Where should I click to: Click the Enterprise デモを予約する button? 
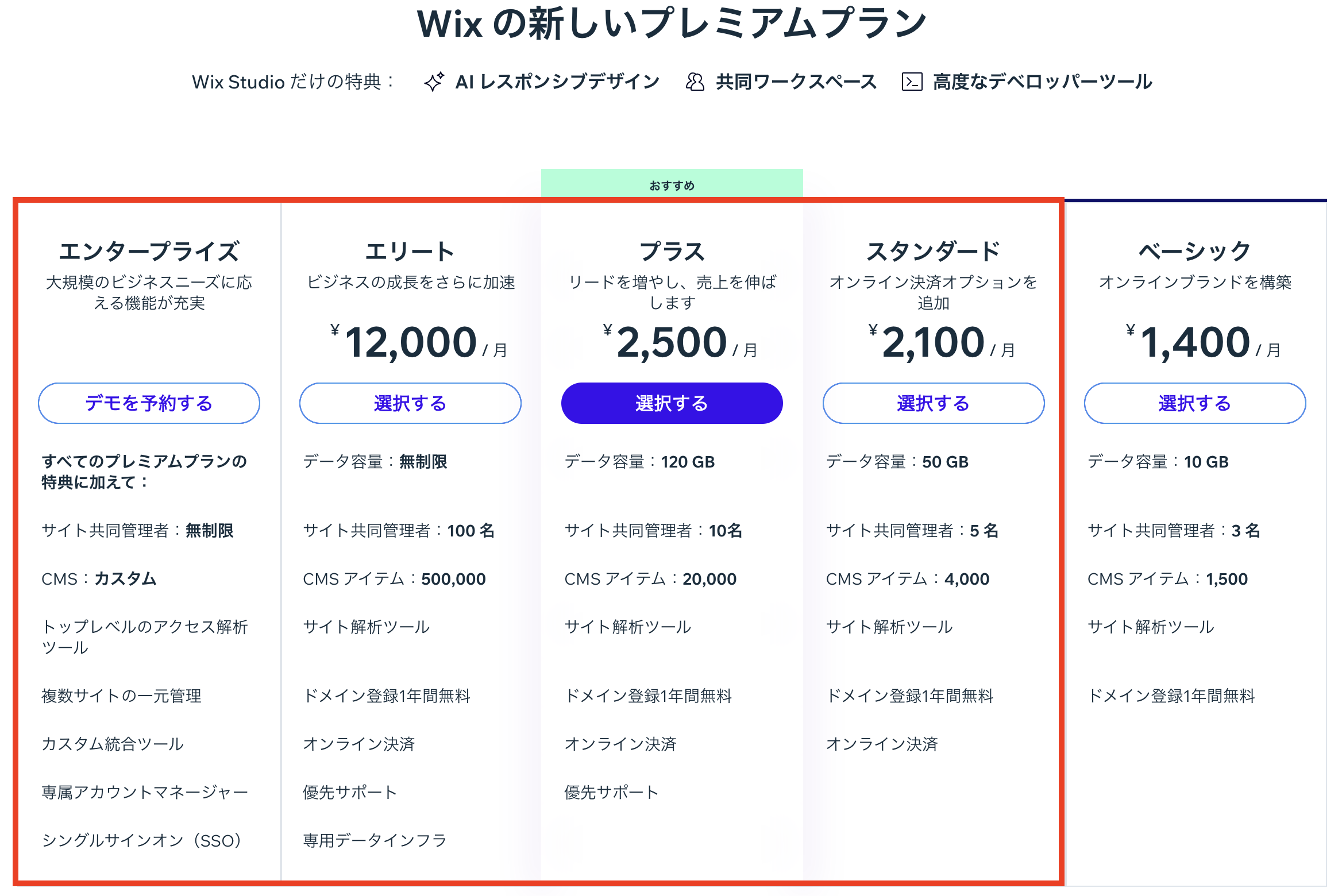(x=149, y=403)
